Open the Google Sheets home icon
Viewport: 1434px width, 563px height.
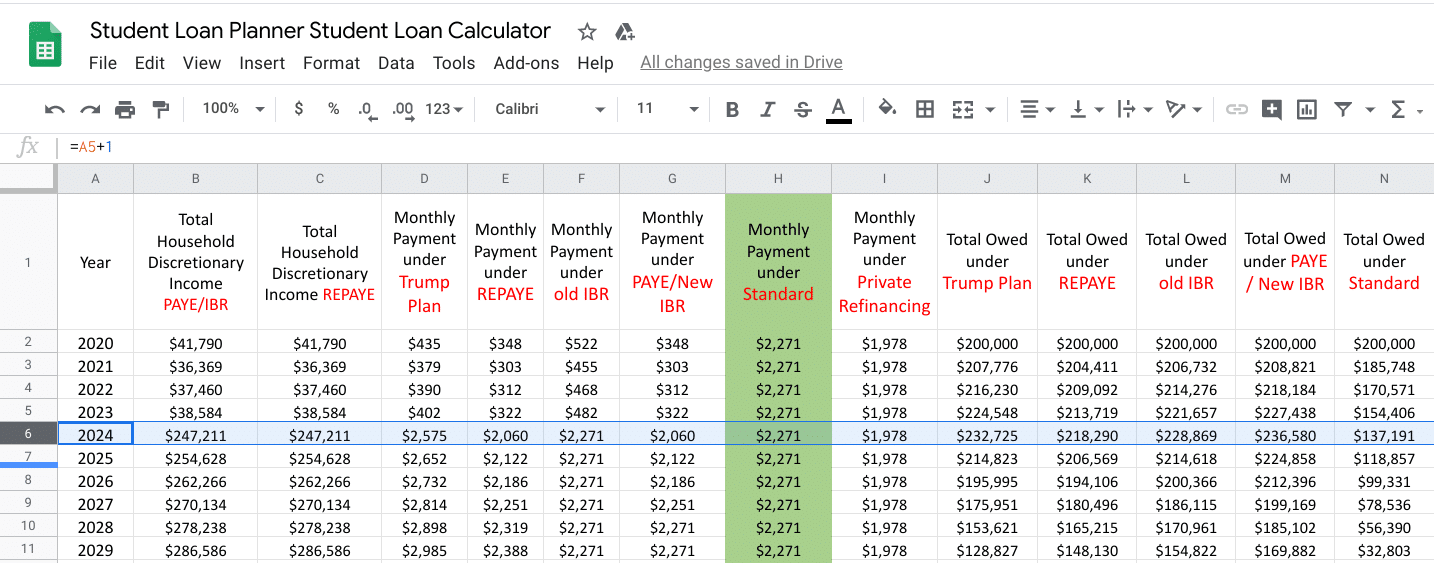coord(45,46)
